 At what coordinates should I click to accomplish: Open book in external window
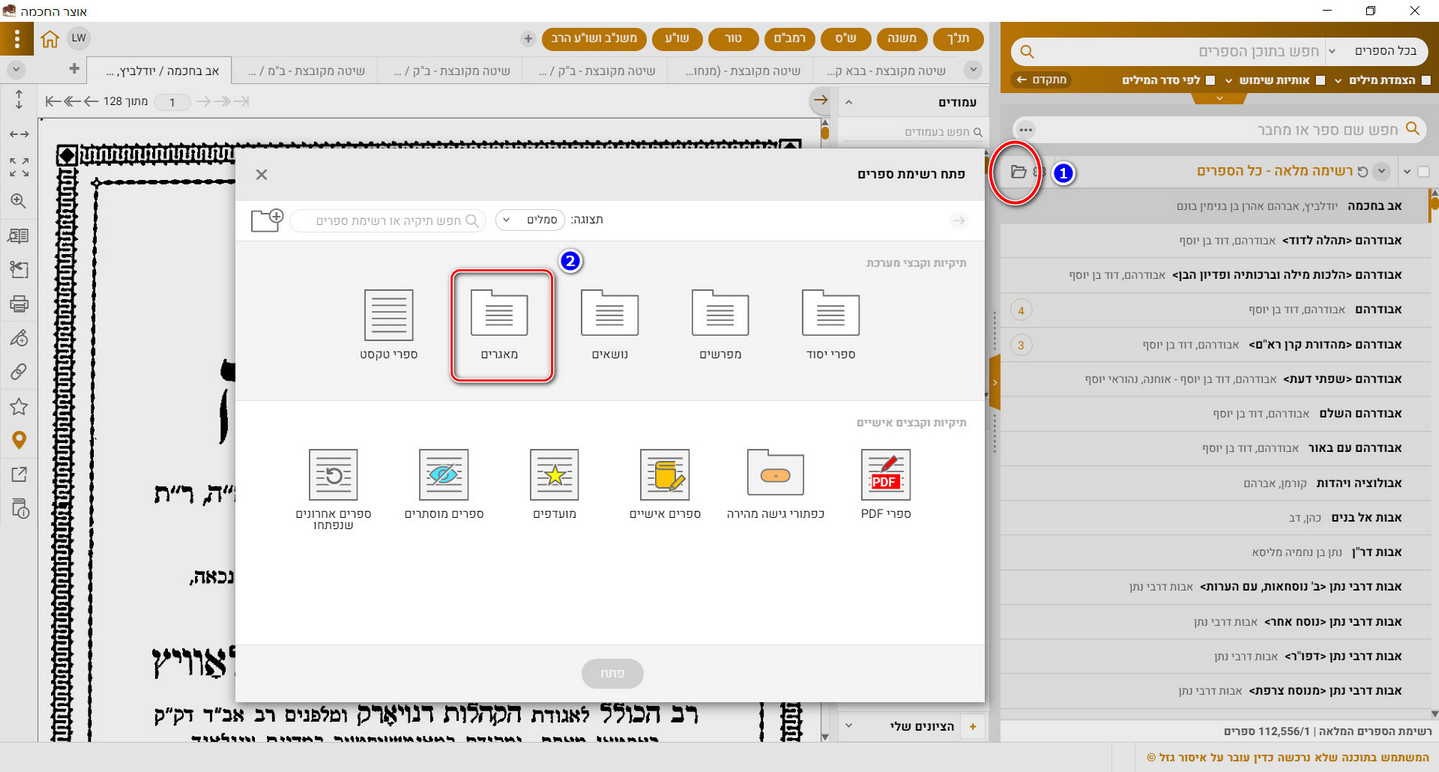click(x=18, y=474)
